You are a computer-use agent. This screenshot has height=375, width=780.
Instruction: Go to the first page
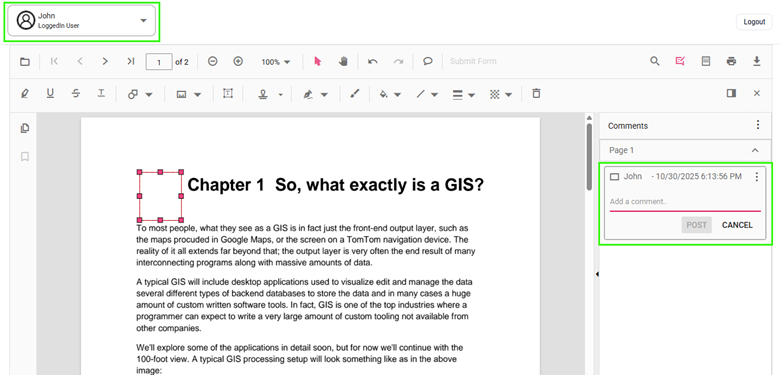55,61
